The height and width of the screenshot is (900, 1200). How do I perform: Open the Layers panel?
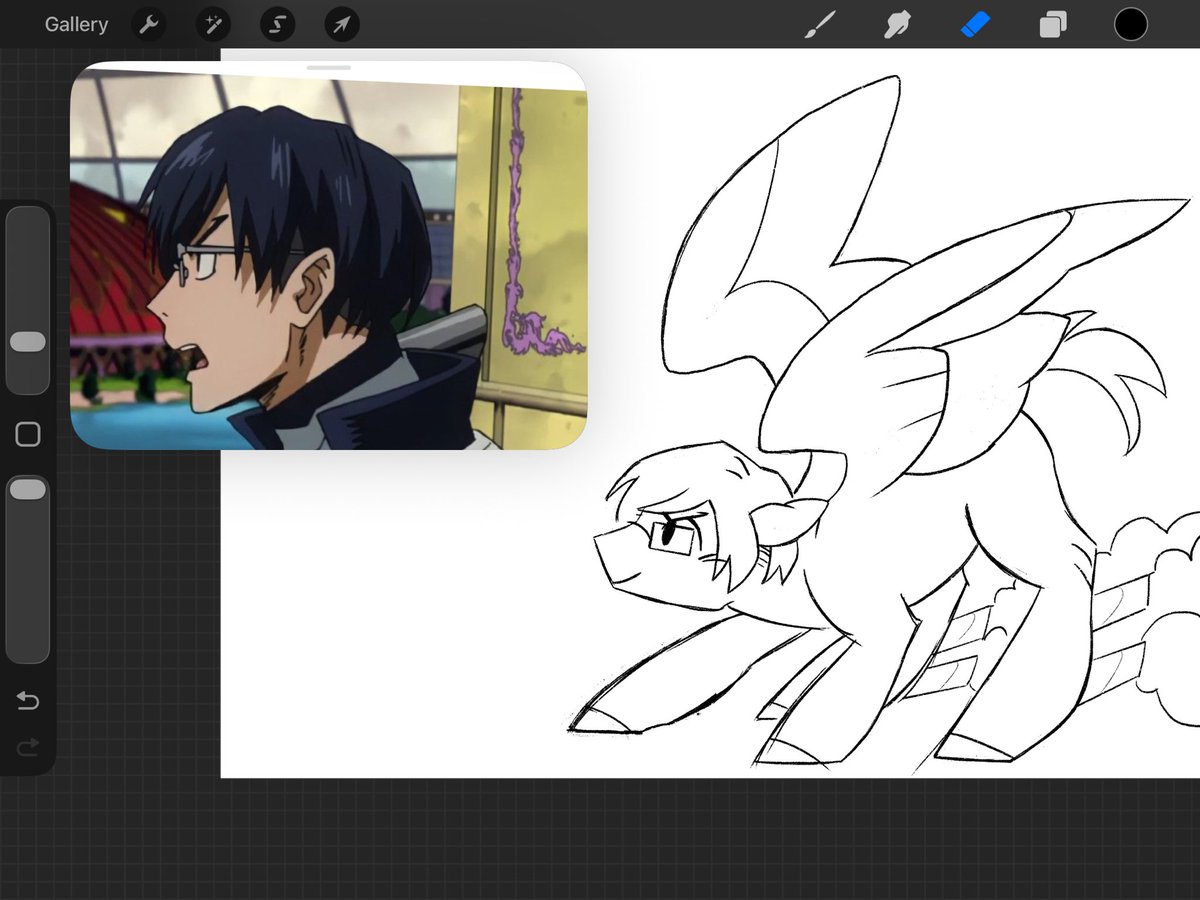point(1052,25)
